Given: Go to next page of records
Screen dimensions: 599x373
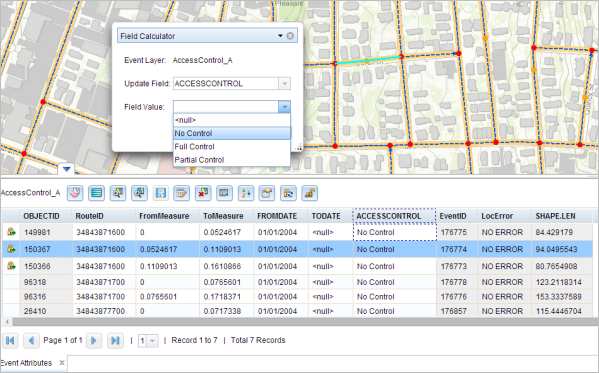Looking at the screenshot, I should pos(94,340).
